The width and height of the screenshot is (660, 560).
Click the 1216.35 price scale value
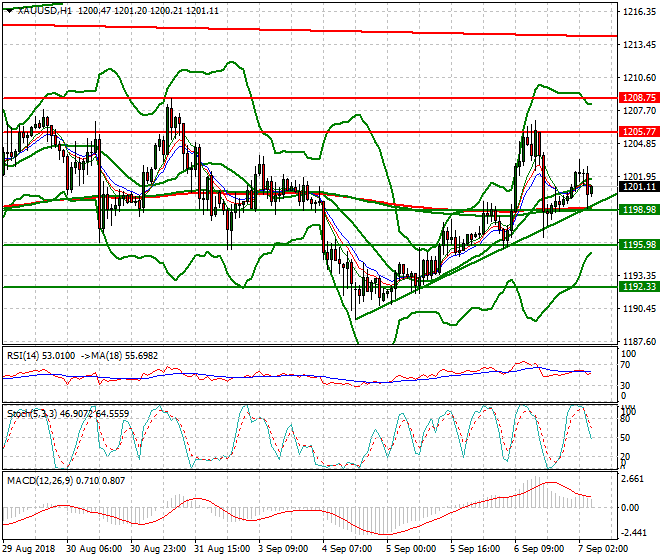[x=639, y=12]
